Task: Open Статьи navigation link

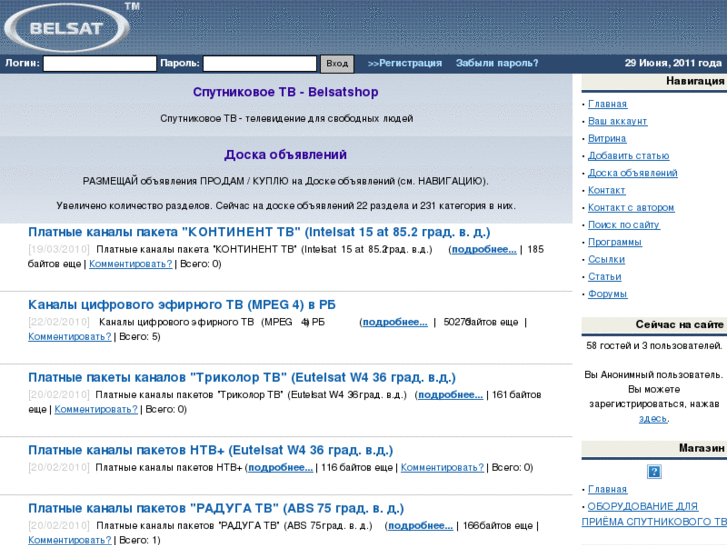Action: pyautogui.click(x=605, y=276)
